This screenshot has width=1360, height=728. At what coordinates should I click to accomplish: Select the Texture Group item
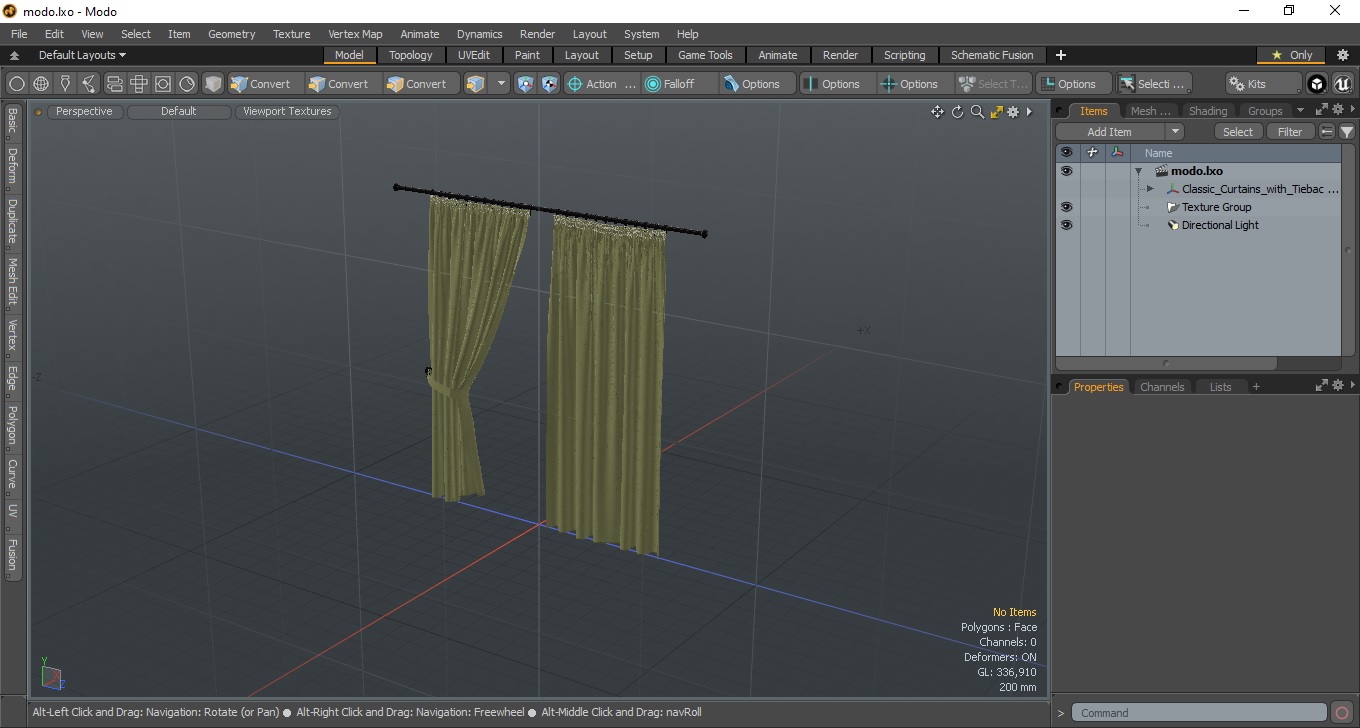1216,207
